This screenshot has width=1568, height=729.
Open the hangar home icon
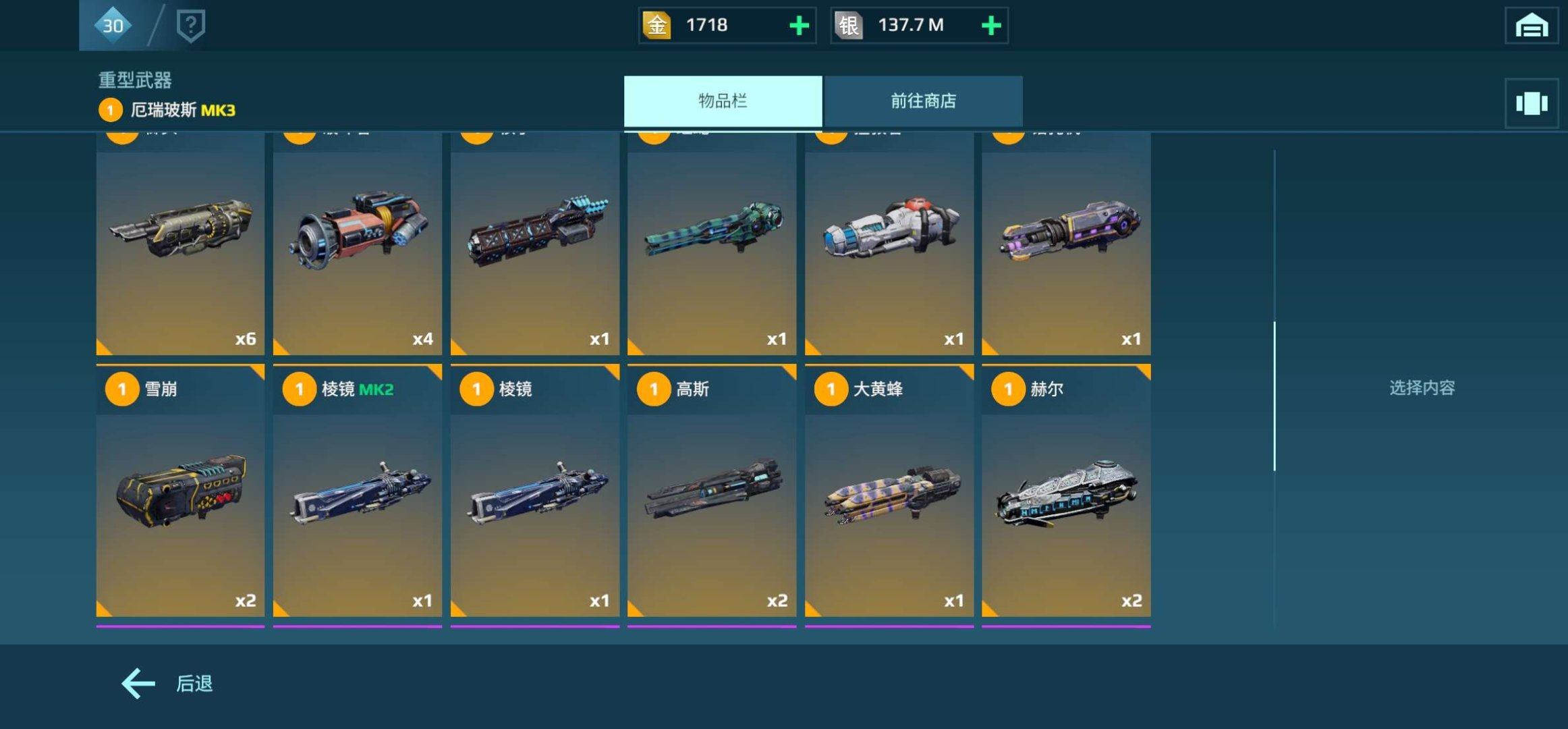(1532, 26)
